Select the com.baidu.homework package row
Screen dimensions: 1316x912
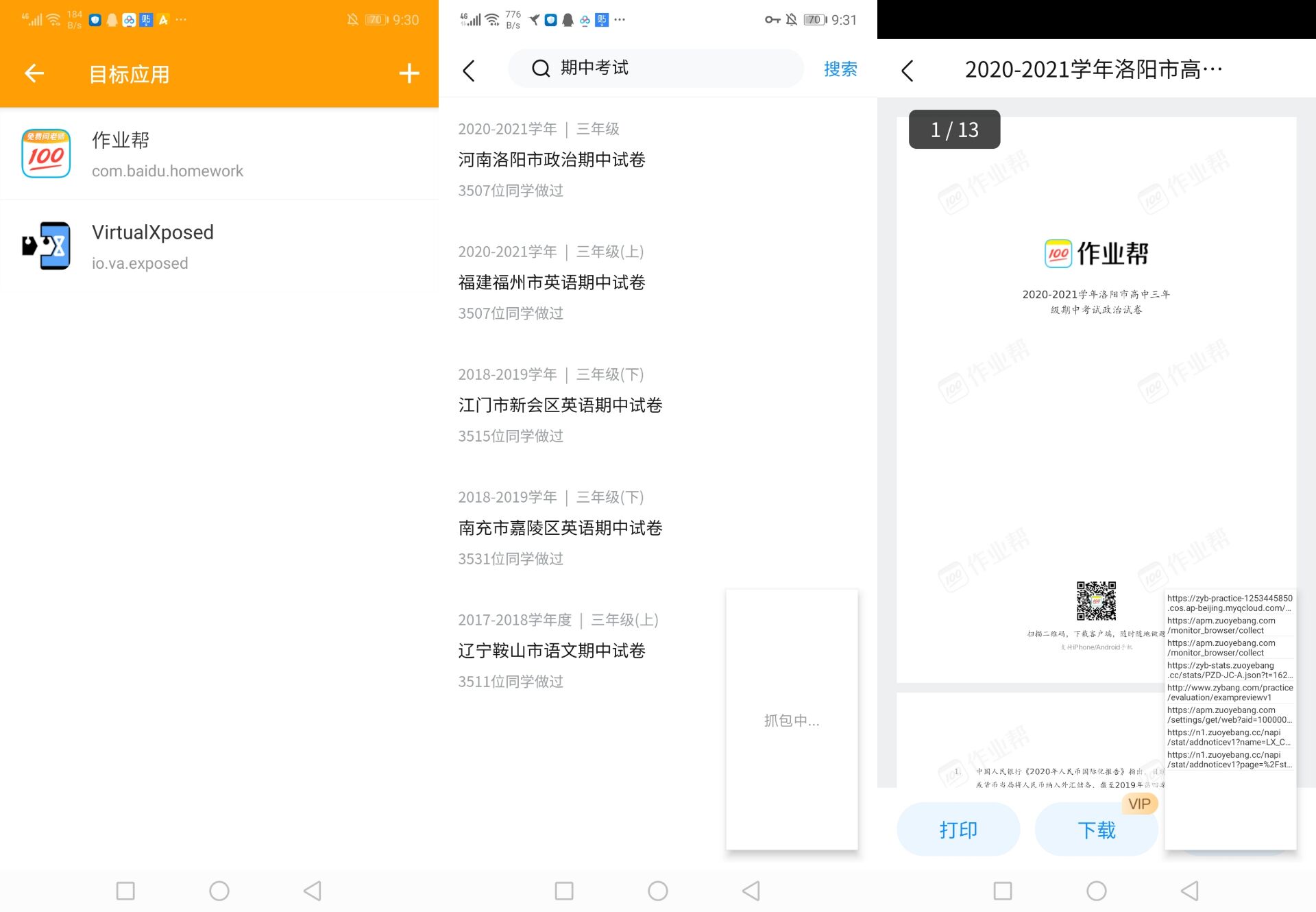point(219,154)
